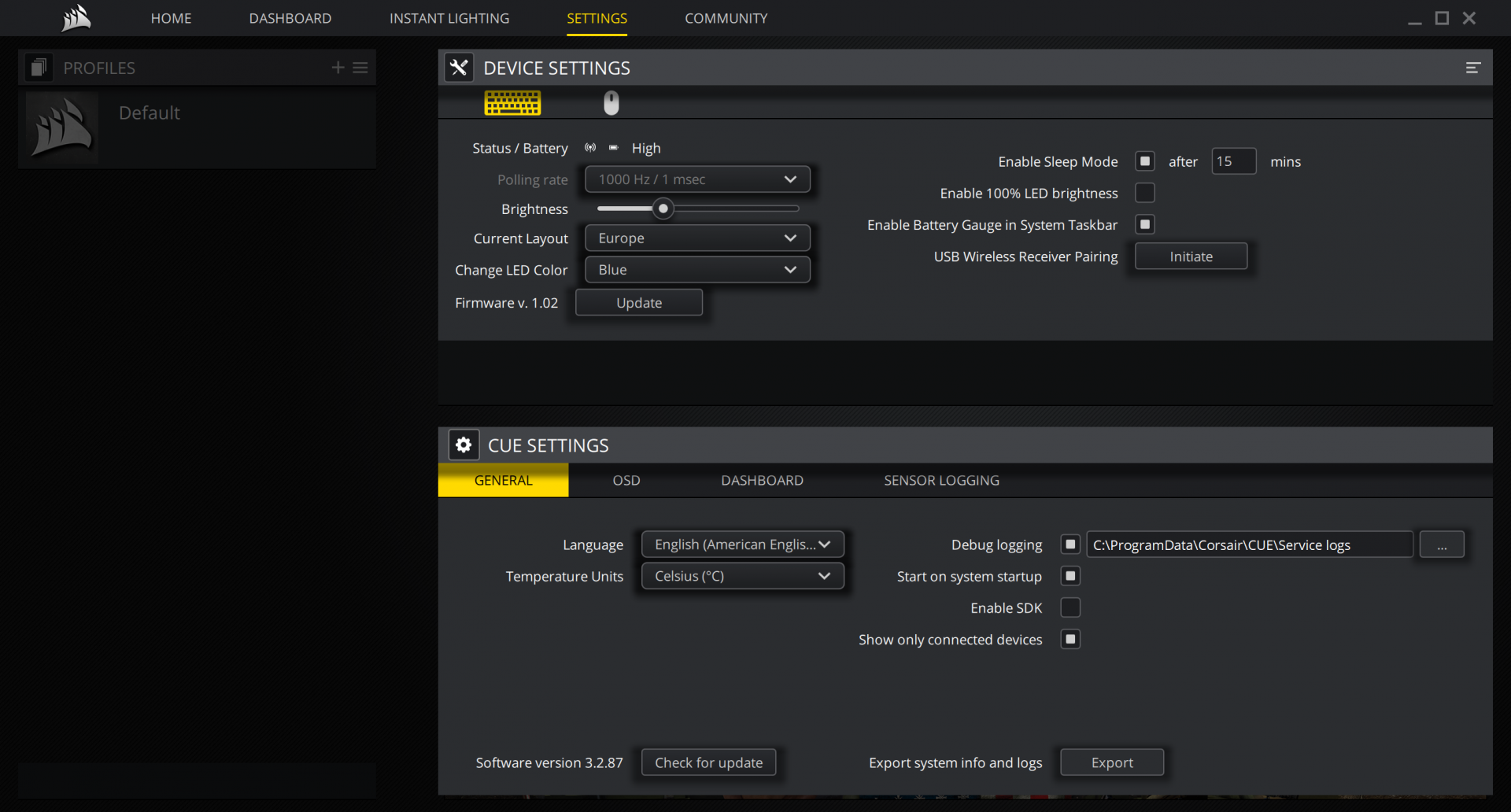This screenshot has height=812, width=1511.
Task: Check the Enable SDK checkbox
Action: point(1070,607)
